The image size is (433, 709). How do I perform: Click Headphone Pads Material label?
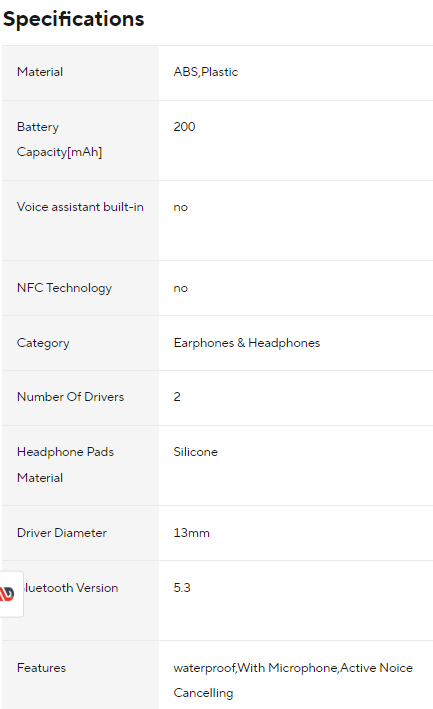click(x=65, y=465)
